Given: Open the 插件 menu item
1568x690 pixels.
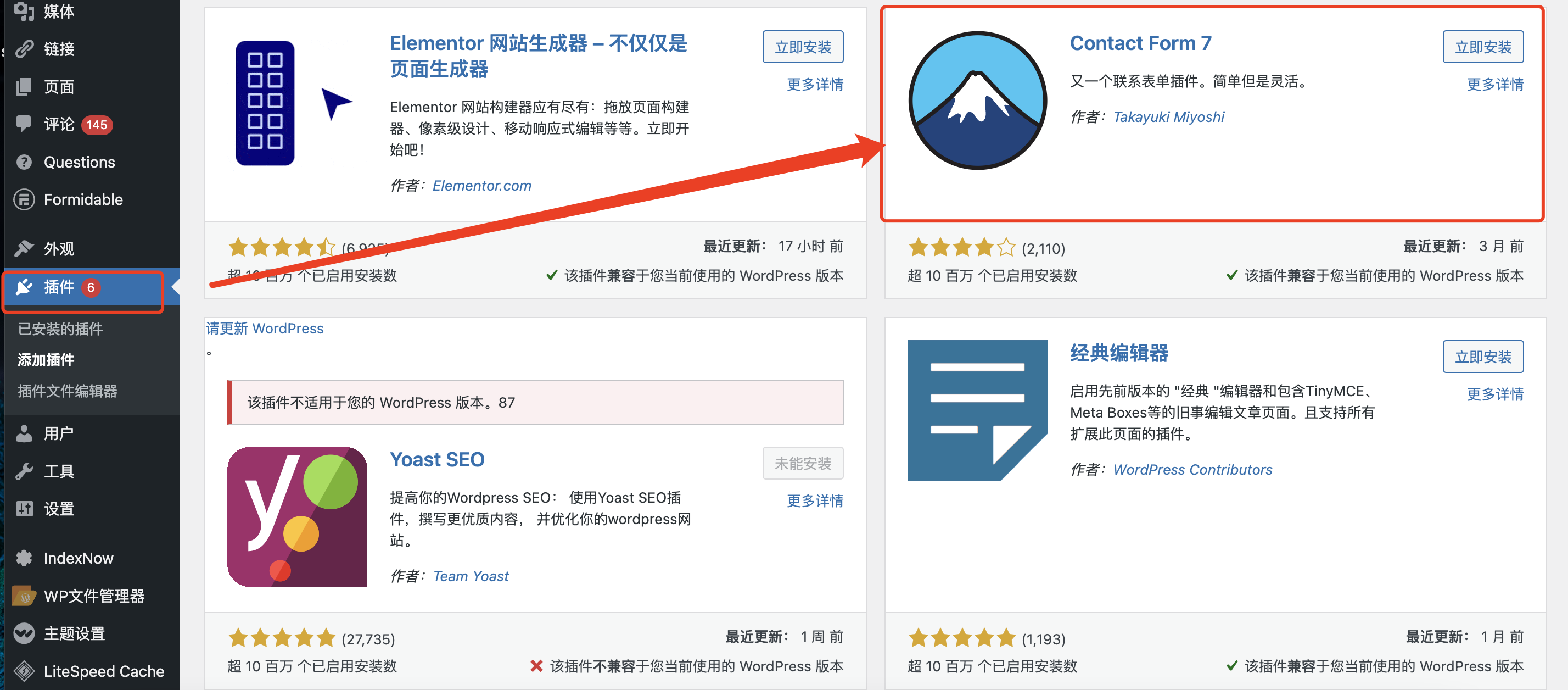Looking at the screenshot, I should point(59,287).
